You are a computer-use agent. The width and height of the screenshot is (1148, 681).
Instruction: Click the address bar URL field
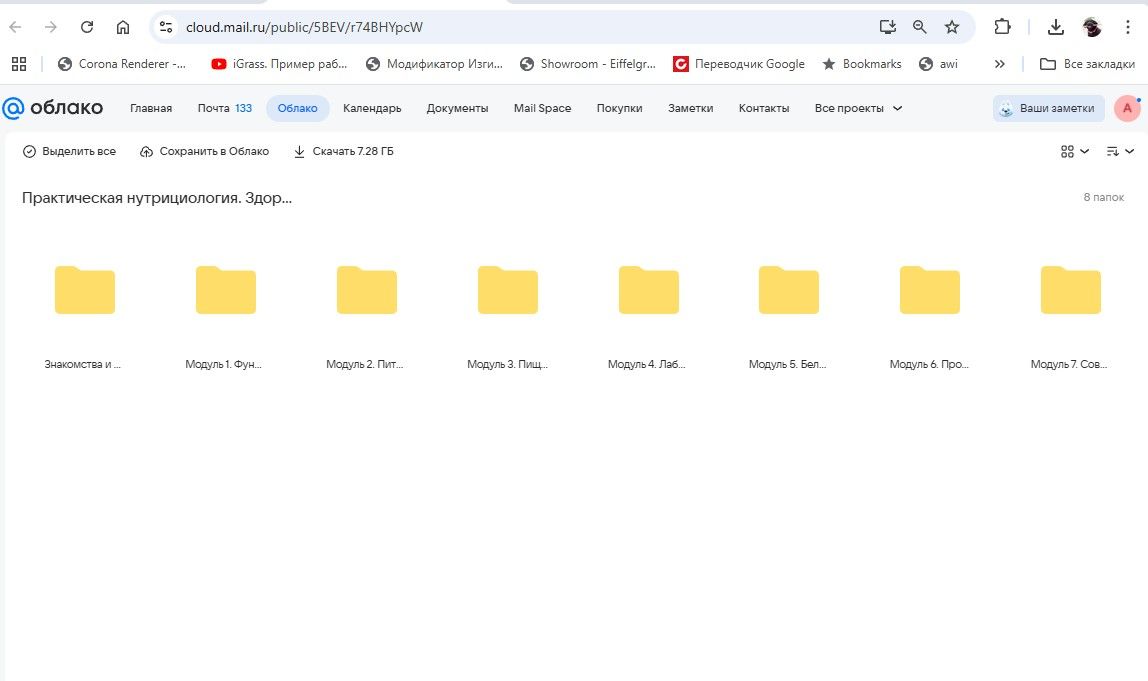click(500, 27)
